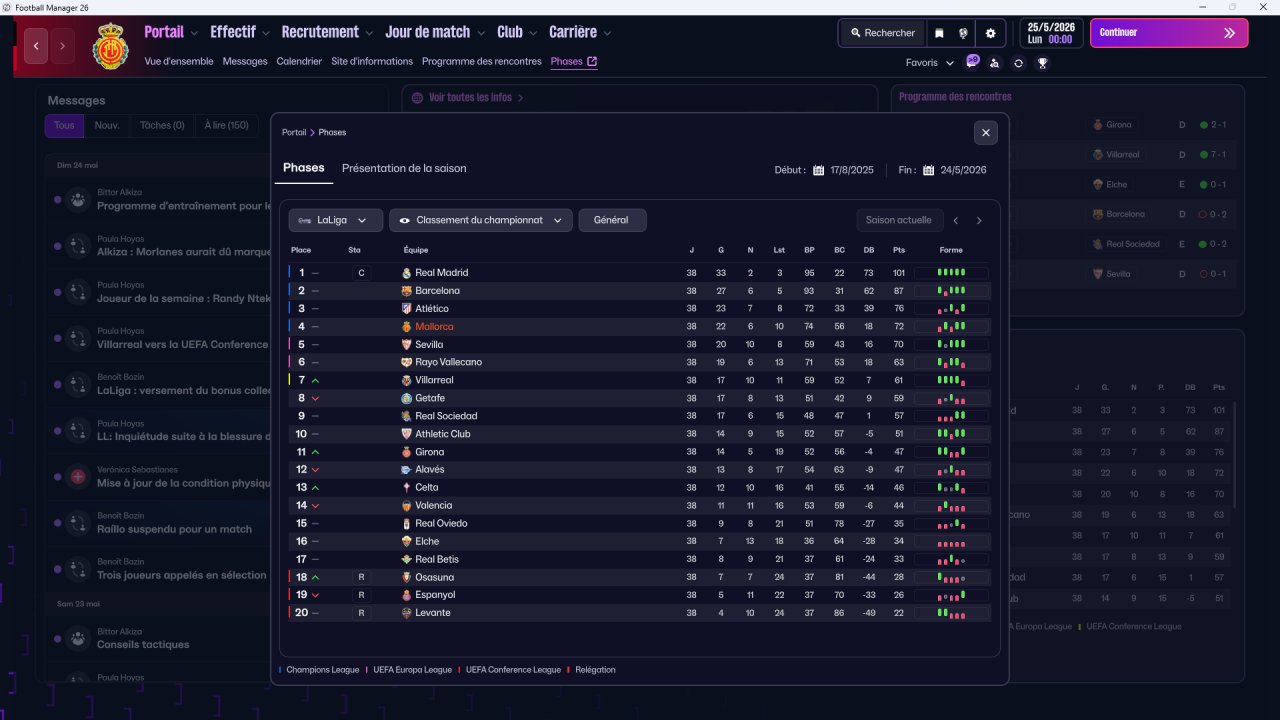Click the Atlético crest in standings
Image resolution: width=1280 pixels, height=720 pixels.
point(406,309)
